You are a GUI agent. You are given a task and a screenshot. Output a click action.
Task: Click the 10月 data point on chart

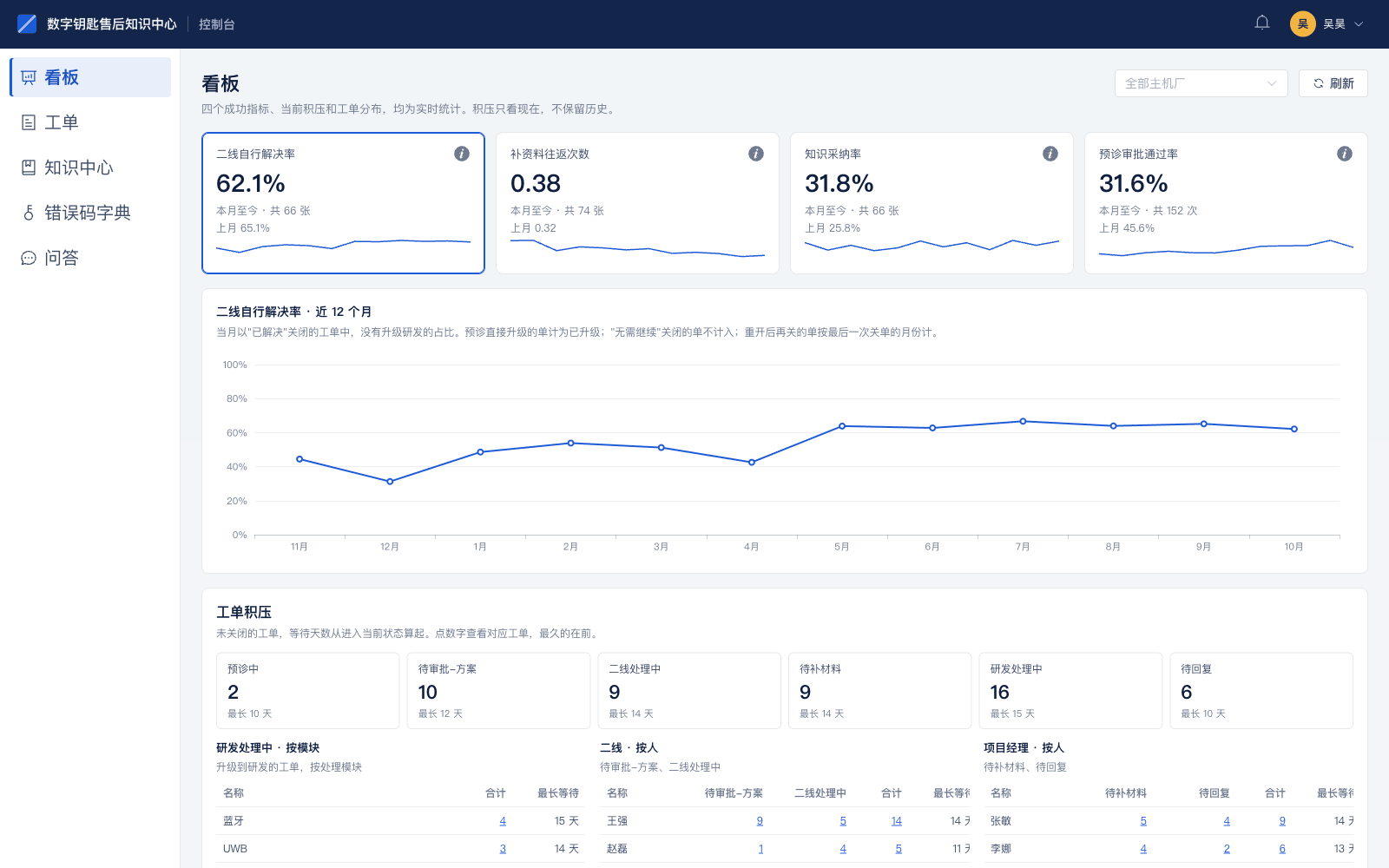pyautogui.click(x=1294, y=429)
